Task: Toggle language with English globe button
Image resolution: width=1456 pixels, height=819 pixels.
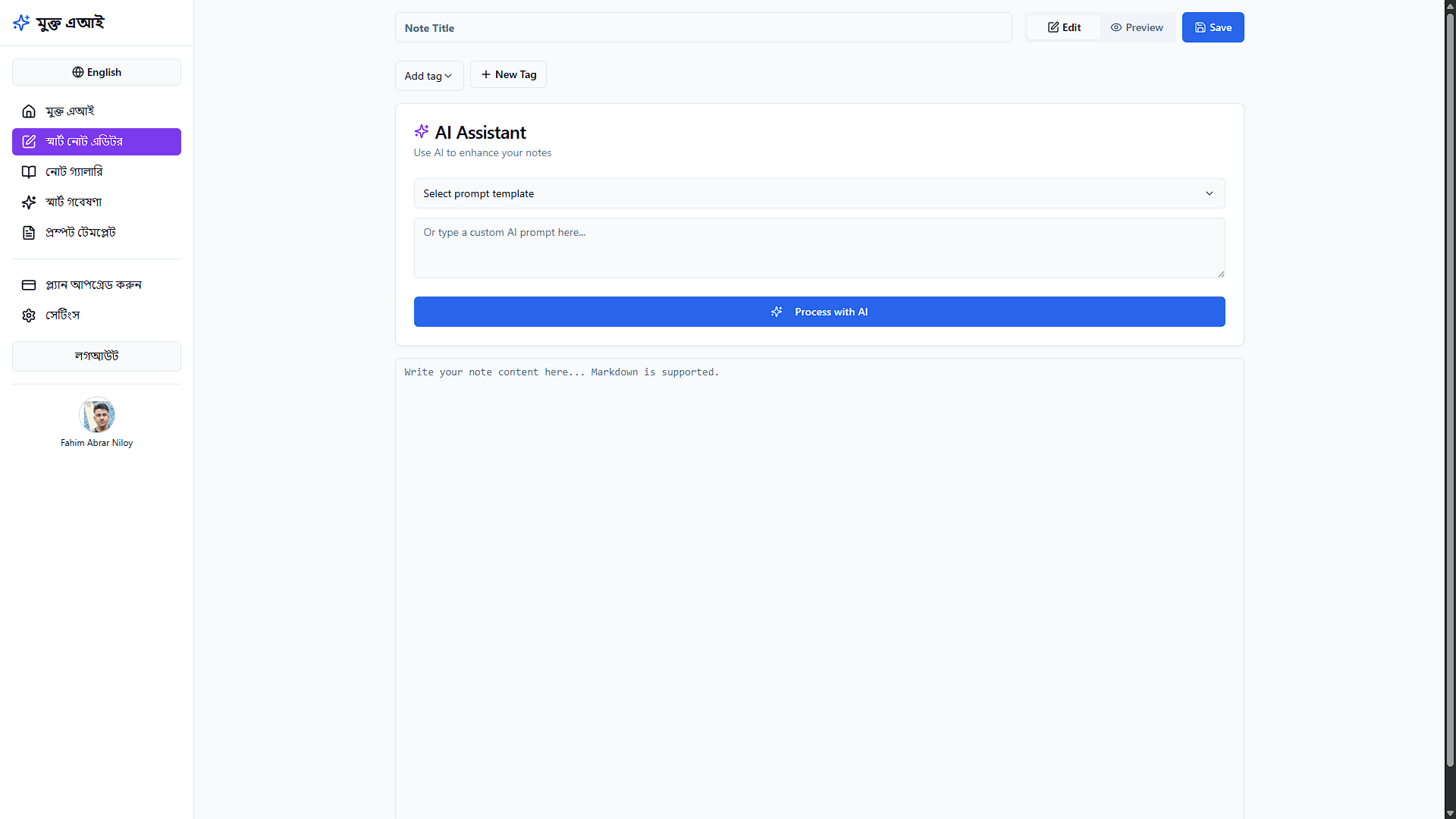Action: pos(96,72)
